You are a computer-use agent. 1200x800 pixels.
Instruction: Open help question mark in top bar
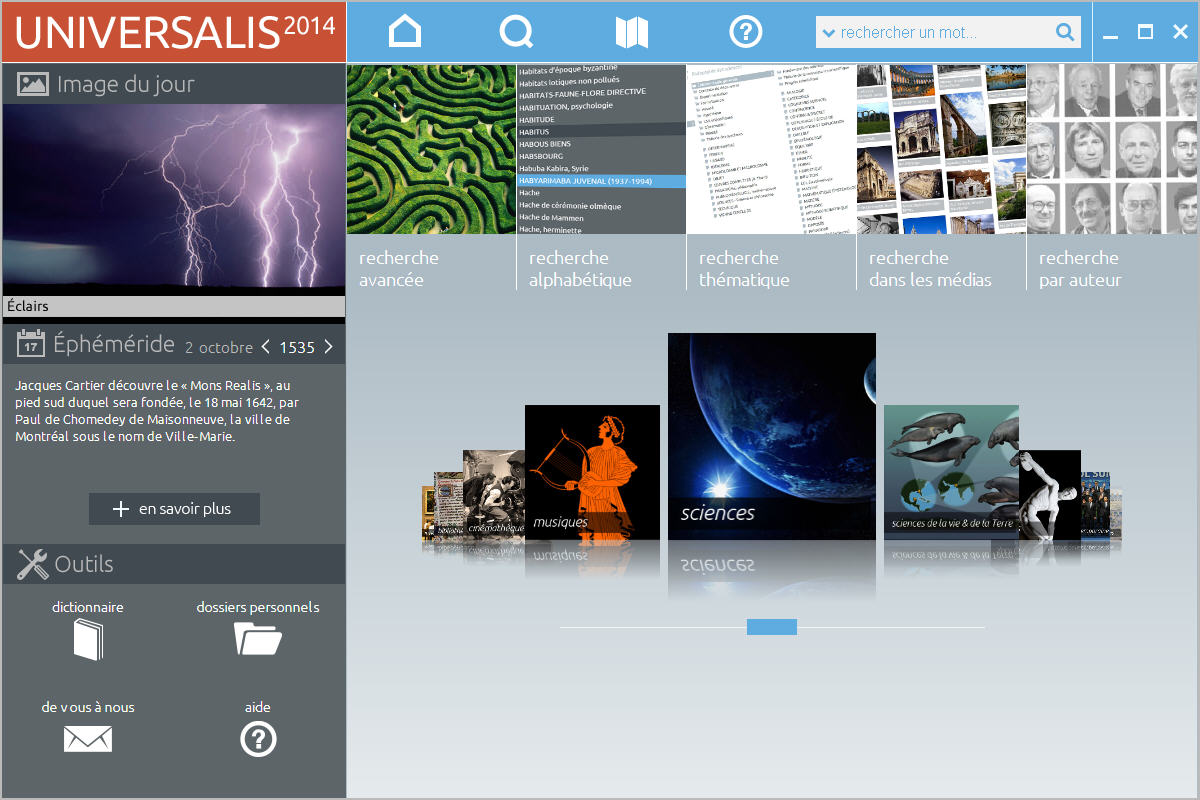(x=746, y=33)
